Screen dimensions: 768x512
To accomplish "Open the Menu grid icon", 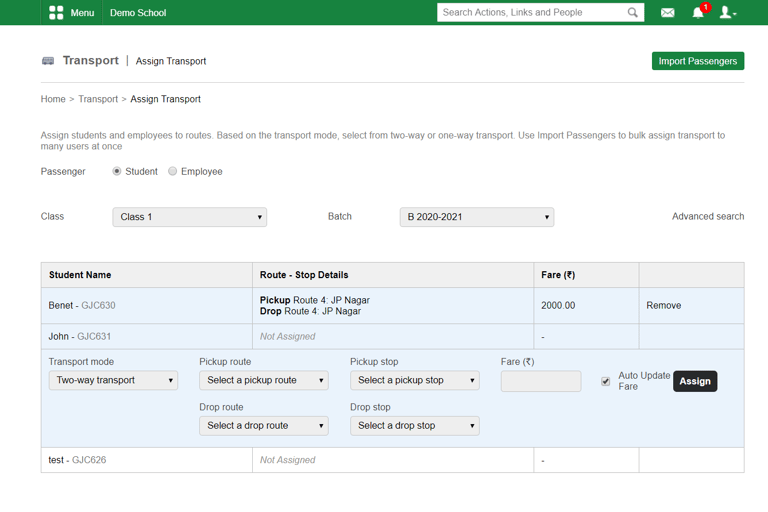I will 56,13.
